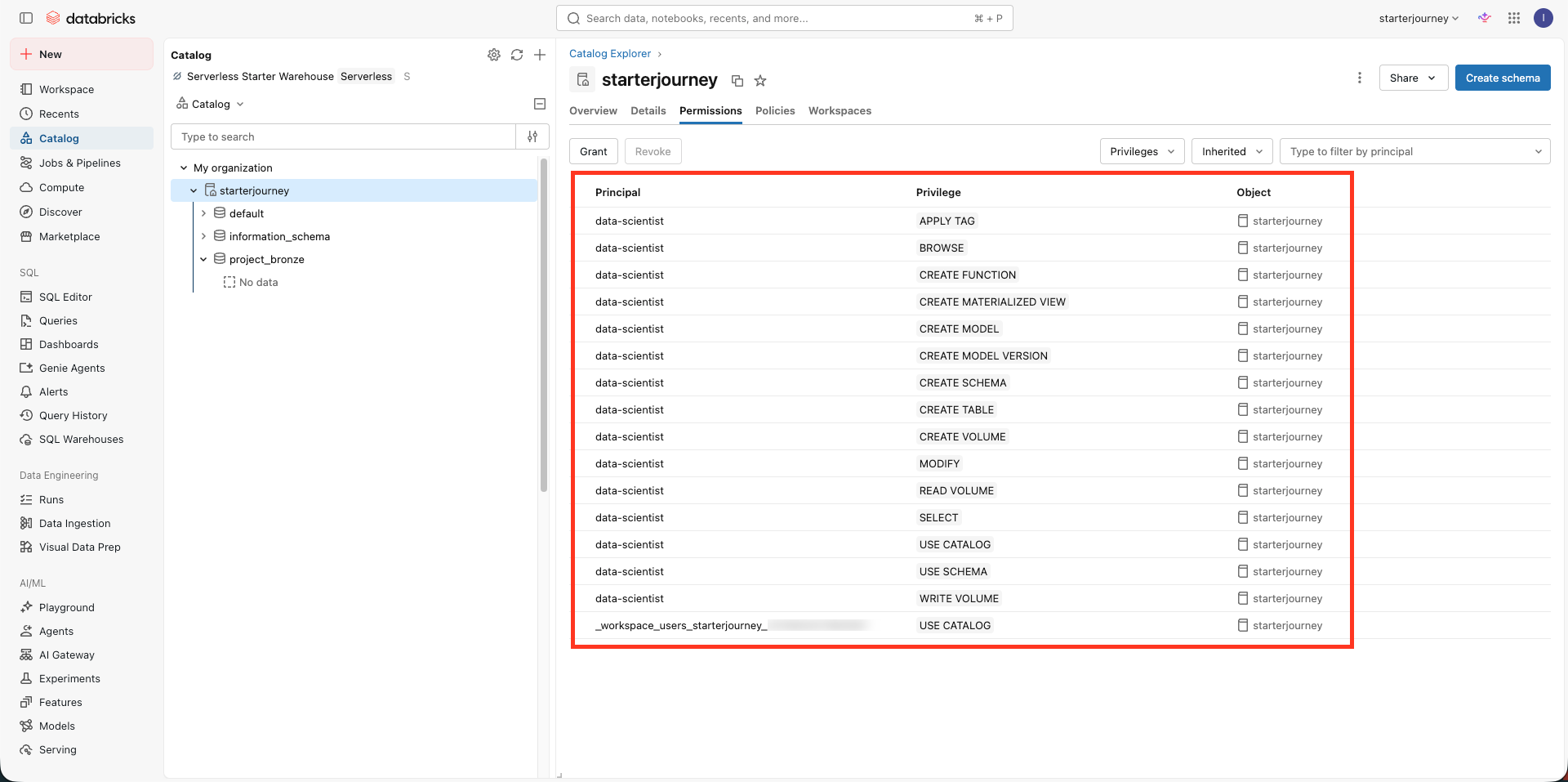Switch to the Overview tab
This screenshot has height=782, width=1568.
pos(593,110)
